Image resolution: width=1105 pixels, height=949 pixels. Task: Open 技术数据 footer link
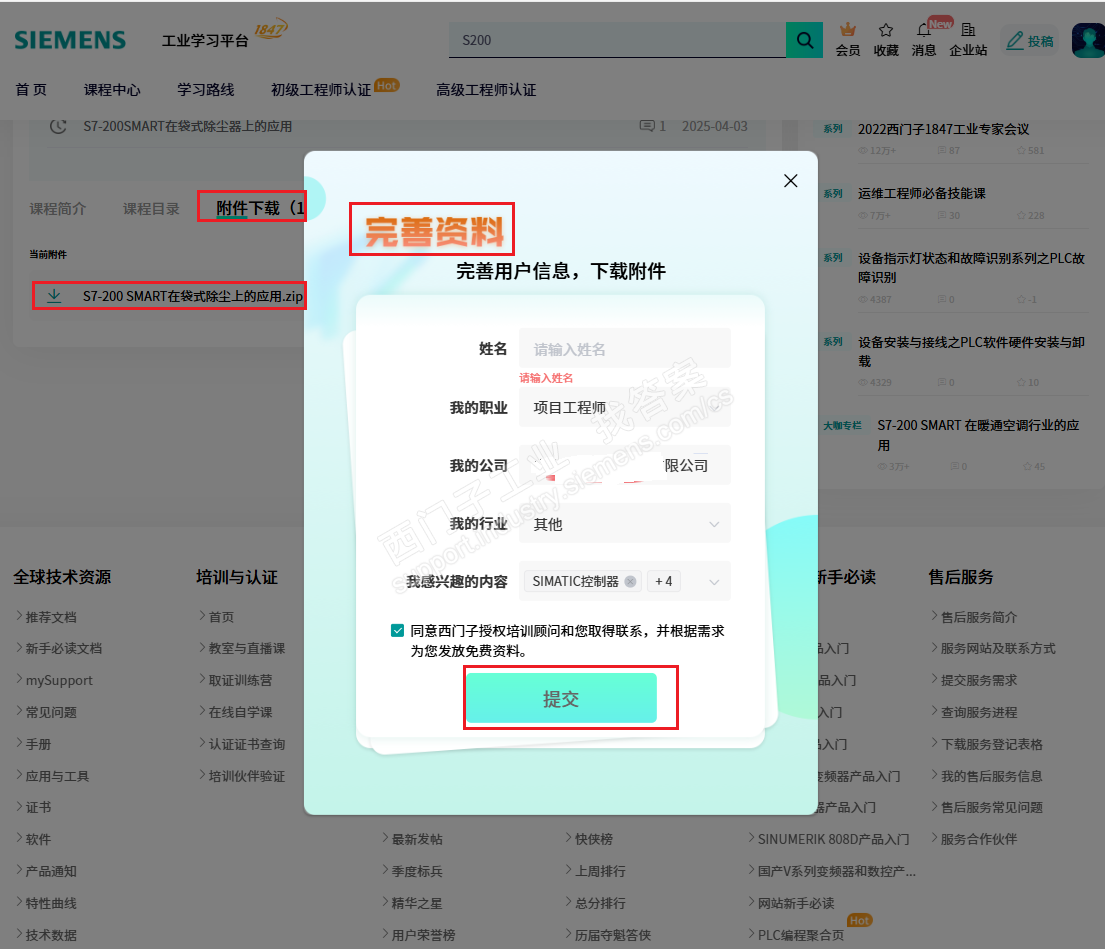[51, 935]
